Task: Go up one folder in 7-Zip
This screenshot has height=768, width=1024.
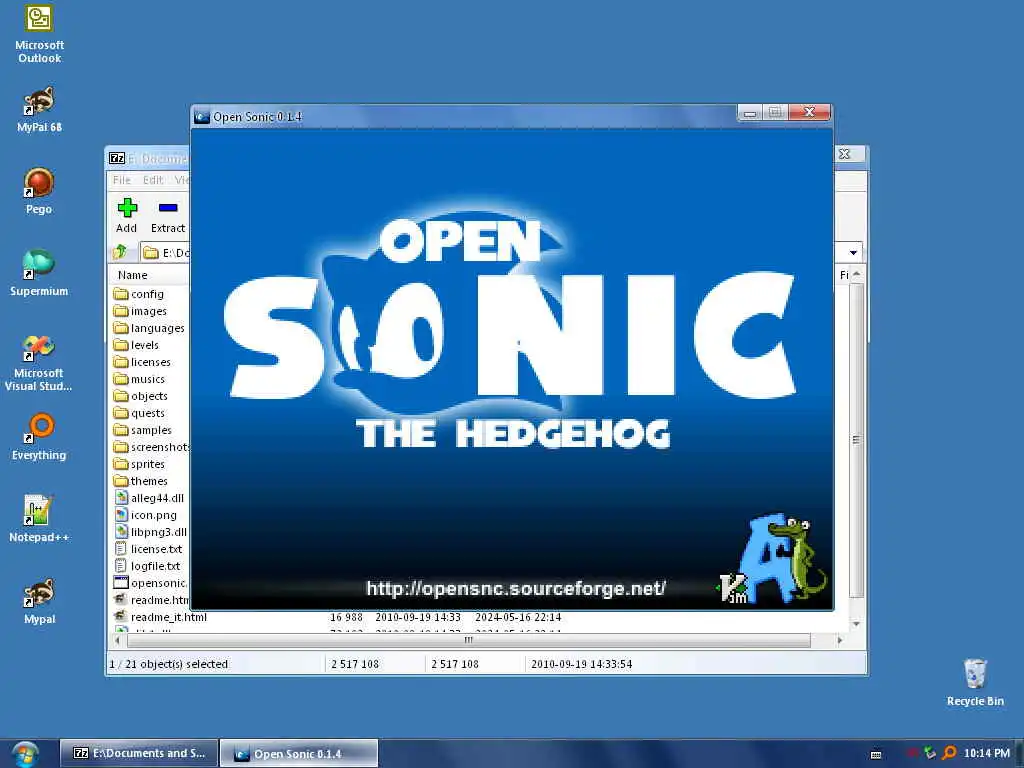Action: [120, 252]
